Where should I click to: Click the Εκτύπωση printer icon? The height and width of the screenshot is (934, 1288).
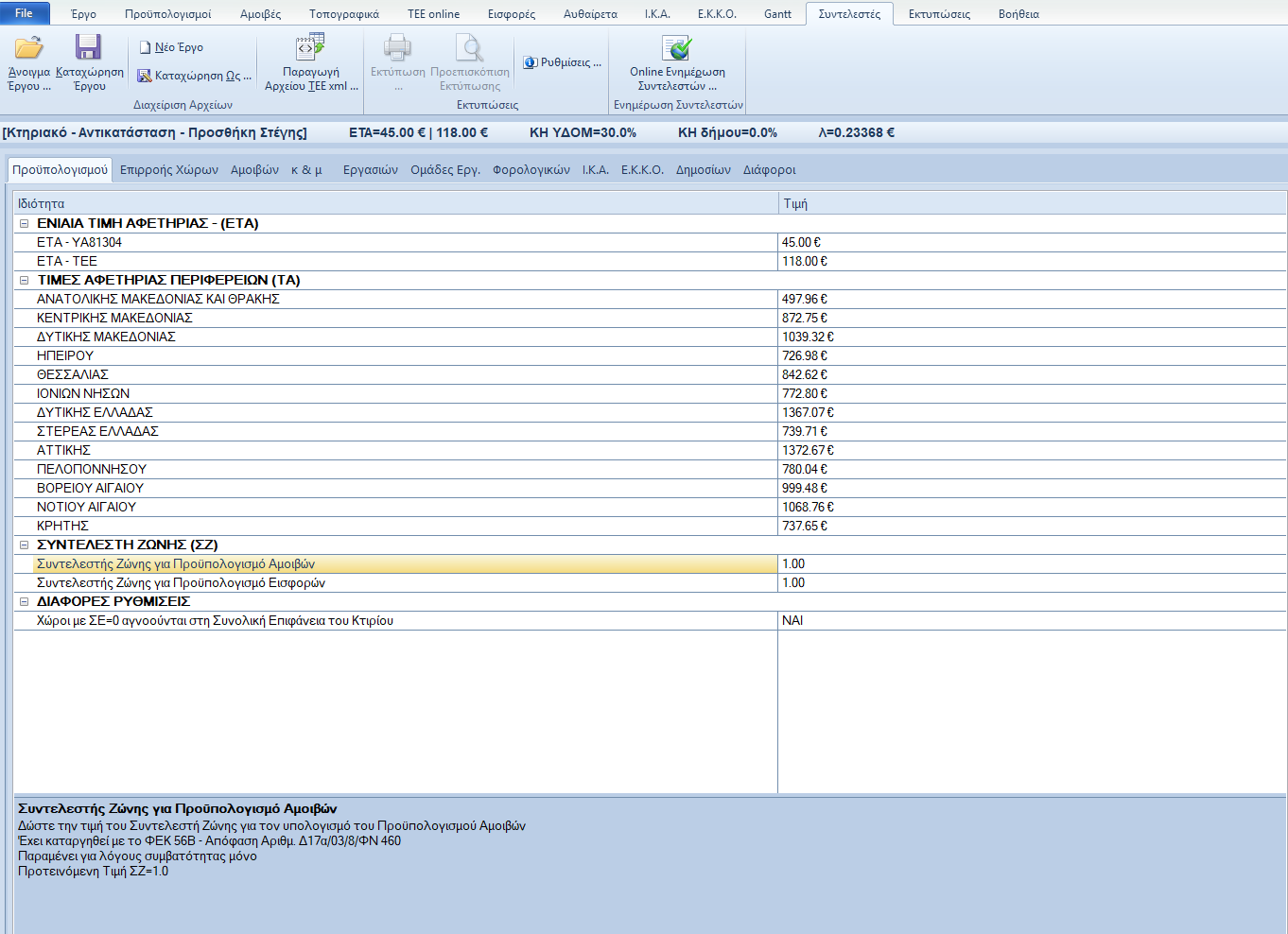[x=397, y=47]
